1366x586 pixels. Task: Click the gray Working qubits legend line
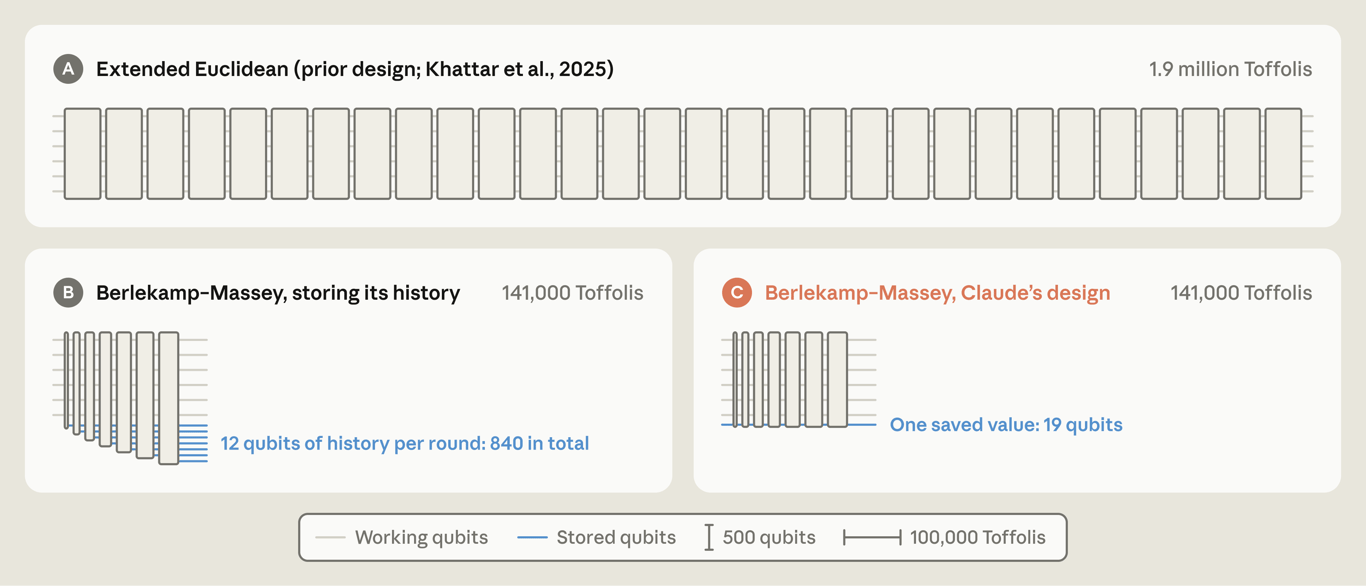[x=330, y=537]
